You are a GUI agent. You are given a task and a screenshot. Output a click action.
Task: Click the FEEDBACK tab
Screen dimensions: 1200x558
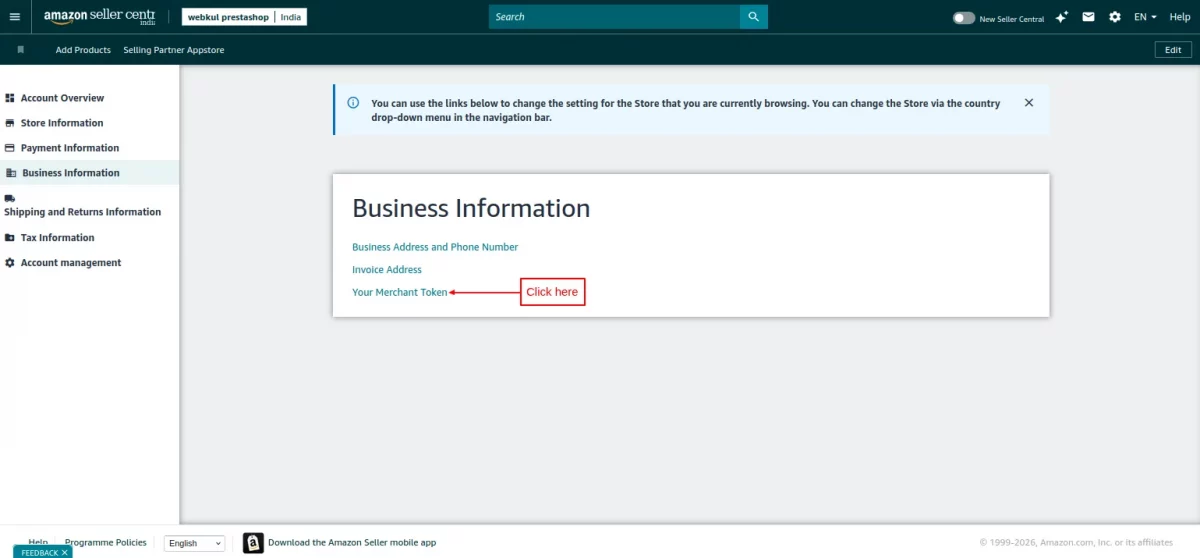click(x=43, y=552)
